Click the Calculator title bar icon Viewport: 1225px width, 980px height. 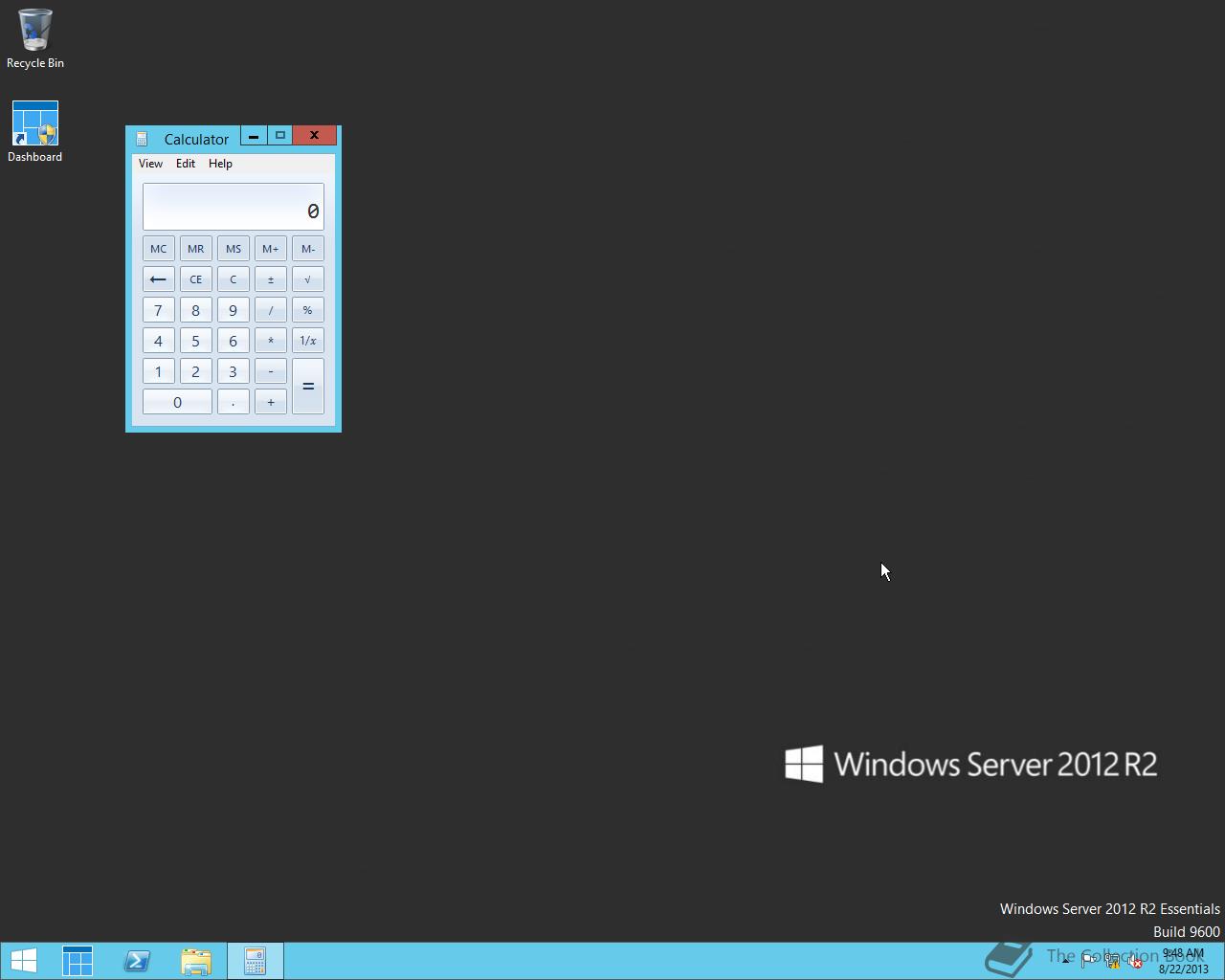tap(142, 139)
